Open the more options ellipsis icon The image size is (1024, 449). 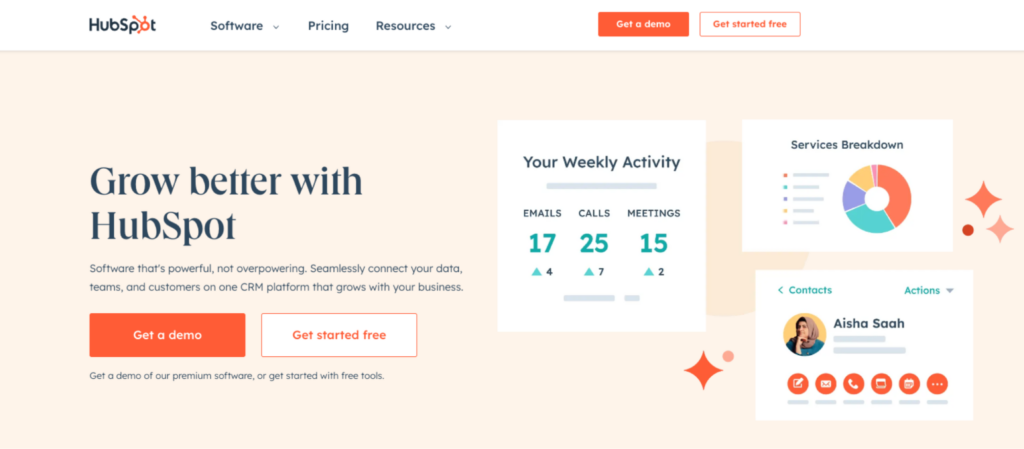click(x=937, y=383)
